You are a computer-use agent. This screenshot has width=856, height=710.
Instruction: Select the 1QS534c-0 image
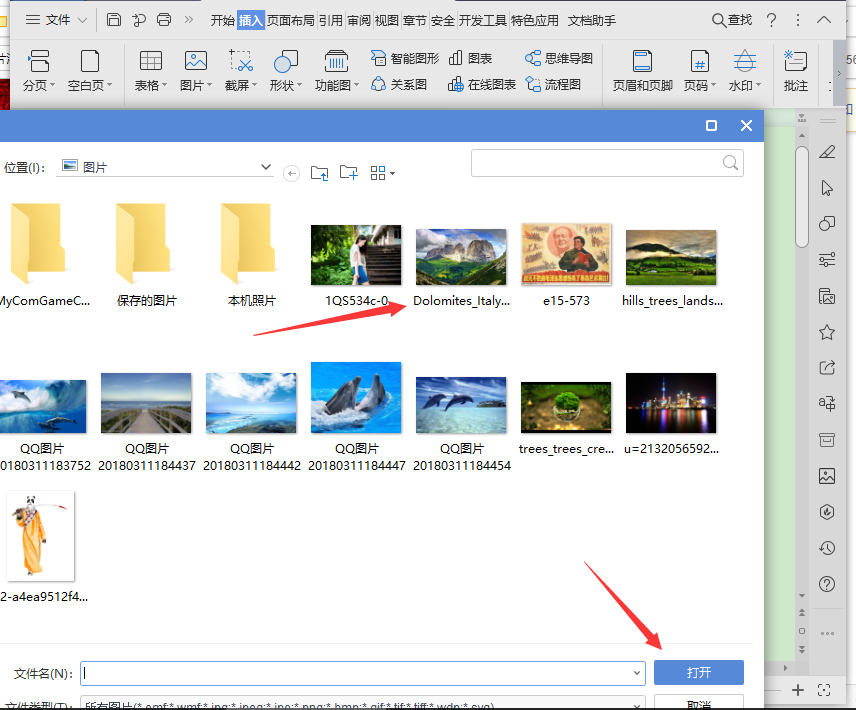click(x=356, y=266)
